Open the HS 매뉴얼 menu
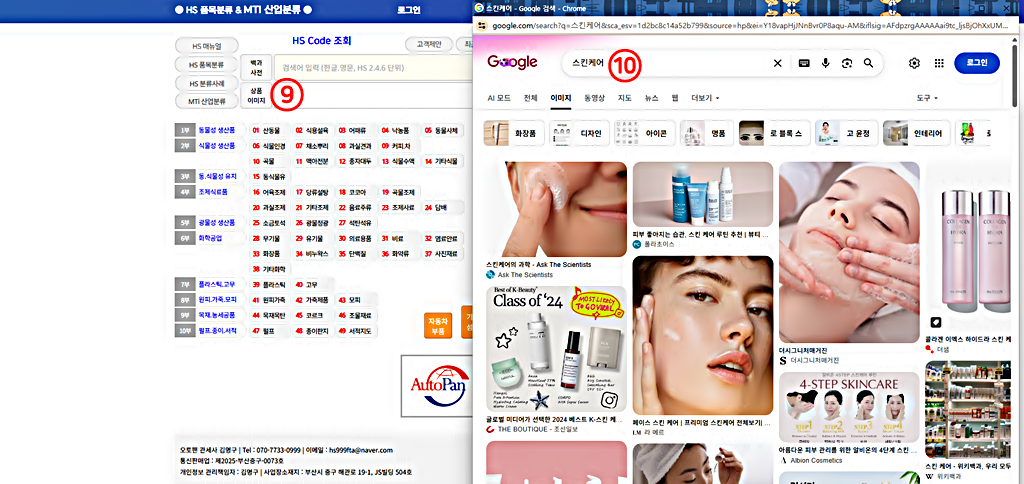Viewport: 1024px width, 484px height. coord(206,46)
